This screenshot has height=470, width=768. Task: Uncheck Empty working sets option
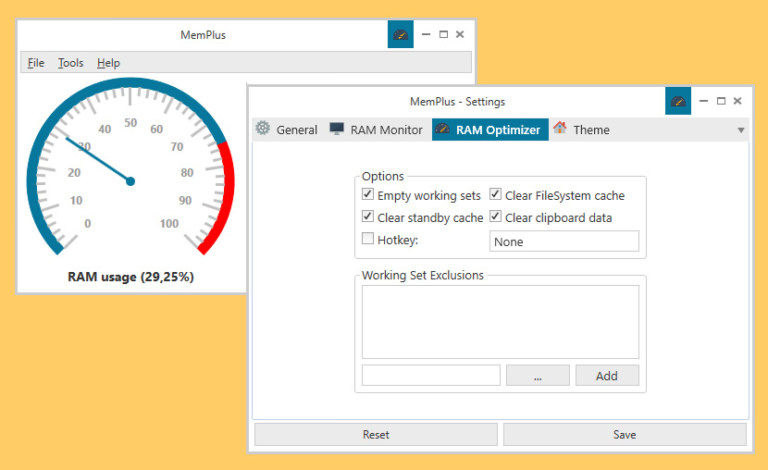tap(368, 195)
